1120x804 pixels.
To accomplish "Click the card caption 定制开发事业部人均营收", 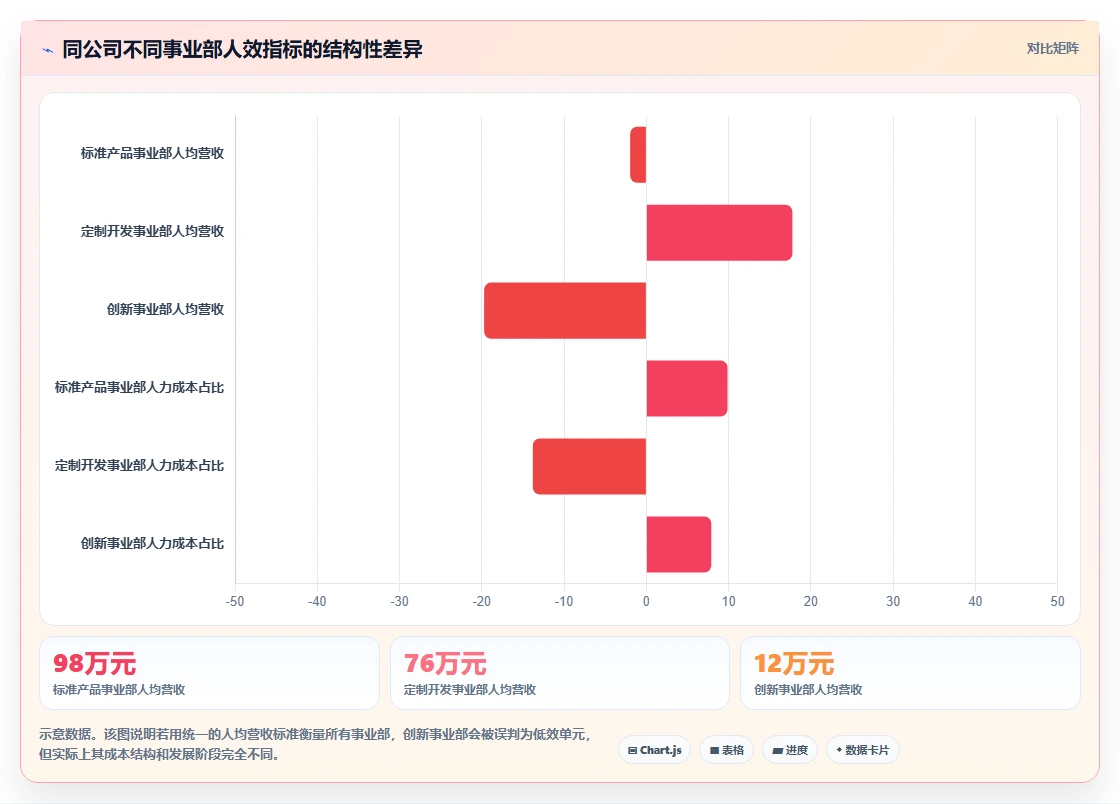I will (469, 690).
